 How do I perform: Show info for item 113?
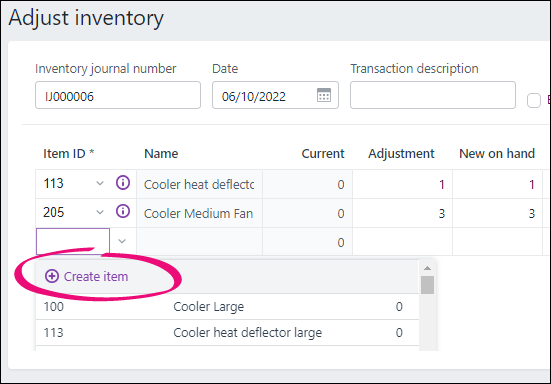pyautogui.click(x=123, y=183)
